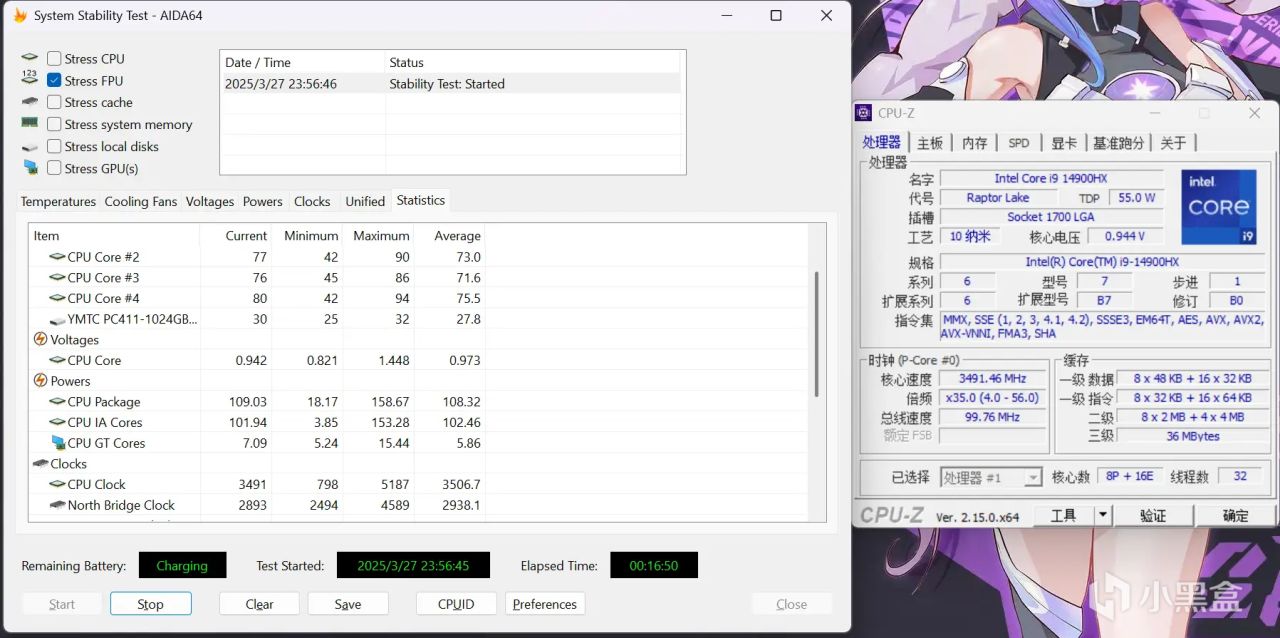Click the 验证 button in CPU-Z

pyautogui.click(x=1153, y=515)
